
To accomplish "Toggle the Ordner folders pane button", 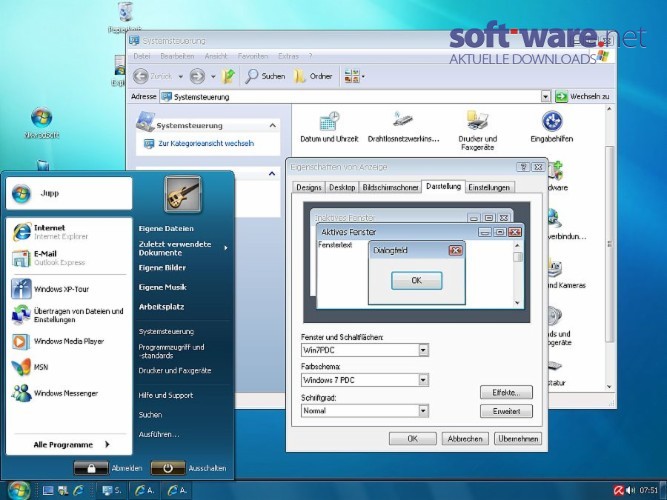I will [314, 76].
